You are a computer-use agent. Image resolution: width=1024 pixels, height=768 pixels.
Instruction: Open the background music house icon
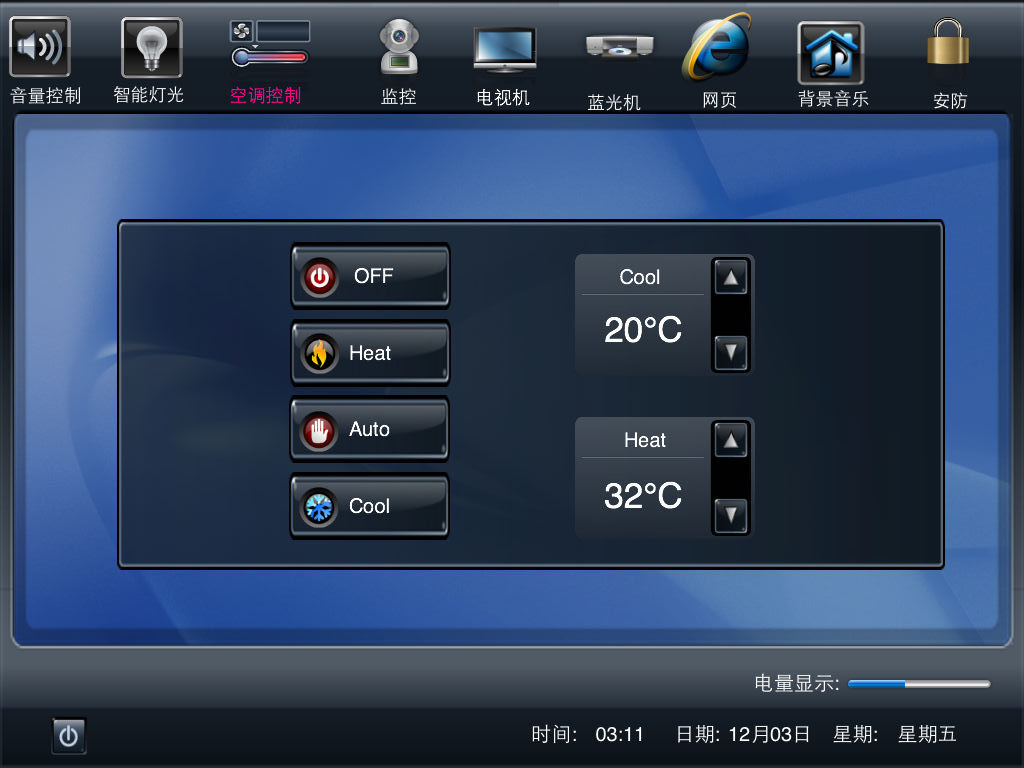tap(831, 53)
